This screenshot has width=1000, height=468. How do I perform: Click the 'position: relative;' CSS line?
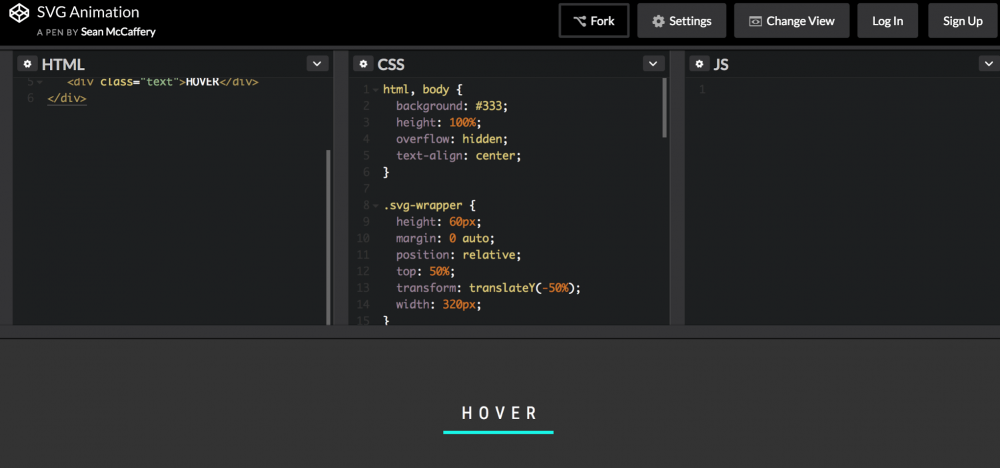click(x=459, y=255)
